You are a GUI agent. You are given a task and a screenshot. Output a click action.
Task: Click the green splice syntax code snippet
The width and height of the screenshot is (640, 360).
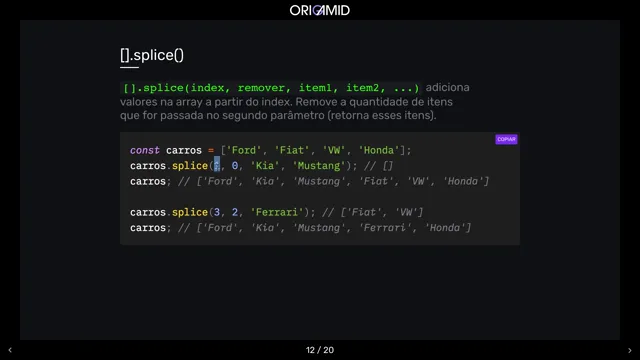(x=271, y=88)
